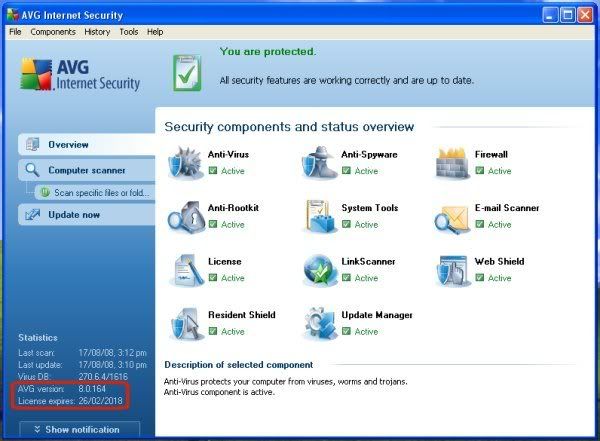Open the Web Shield icon
The image size is (600, 441).
(452, 270)
